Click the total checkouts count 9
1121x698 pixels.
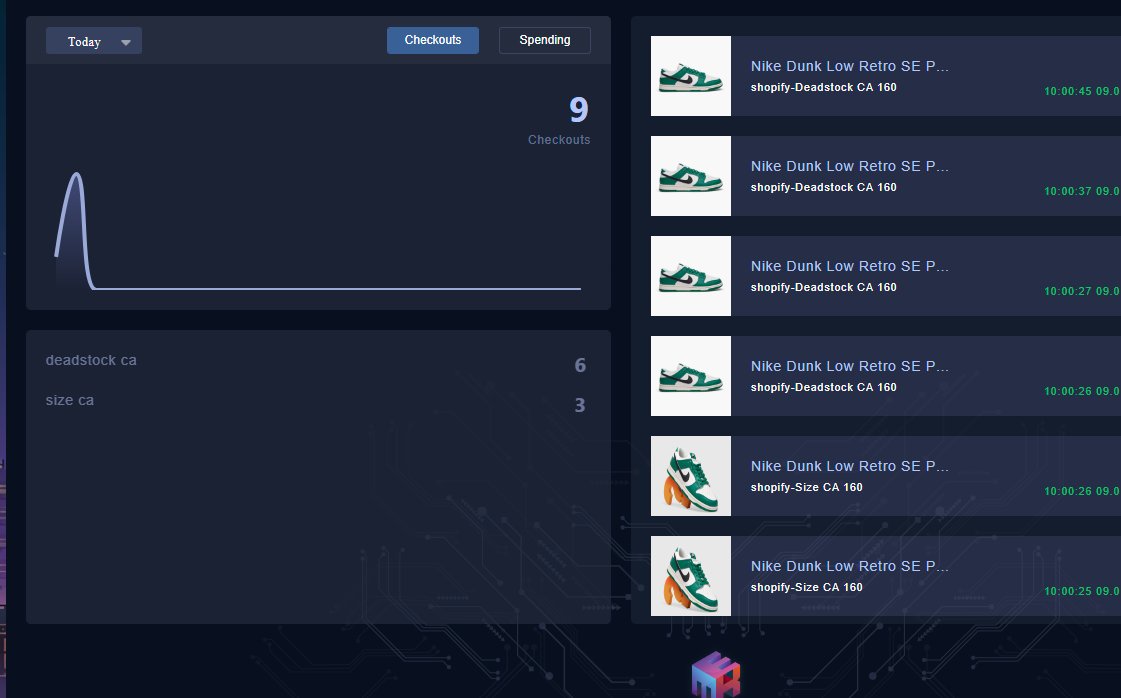[578, 109]
